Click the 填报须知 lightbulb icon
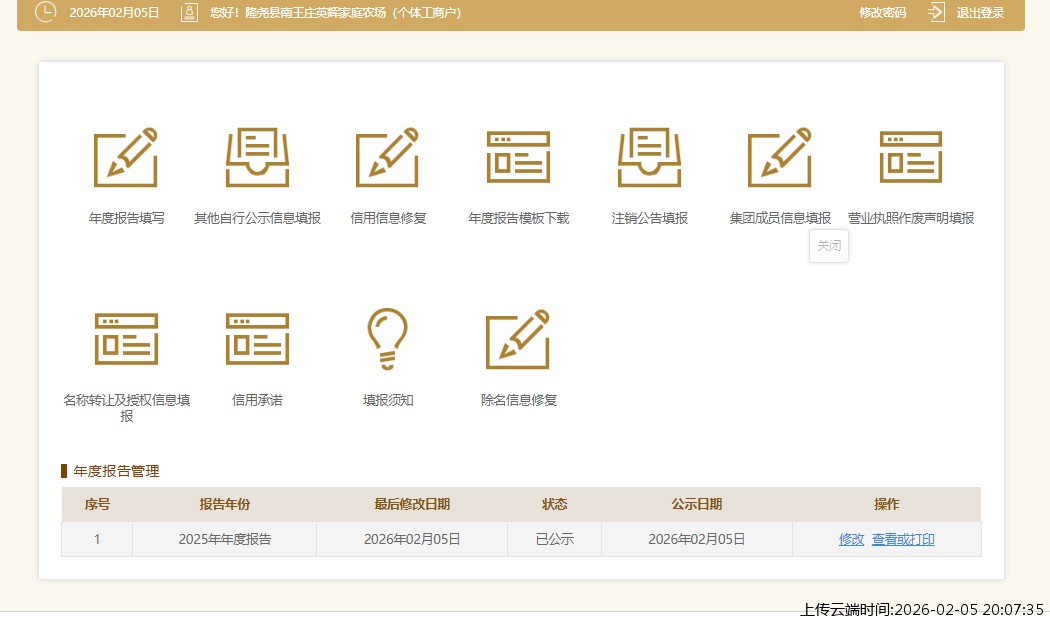1050x623 pixels. coord(388,339)
